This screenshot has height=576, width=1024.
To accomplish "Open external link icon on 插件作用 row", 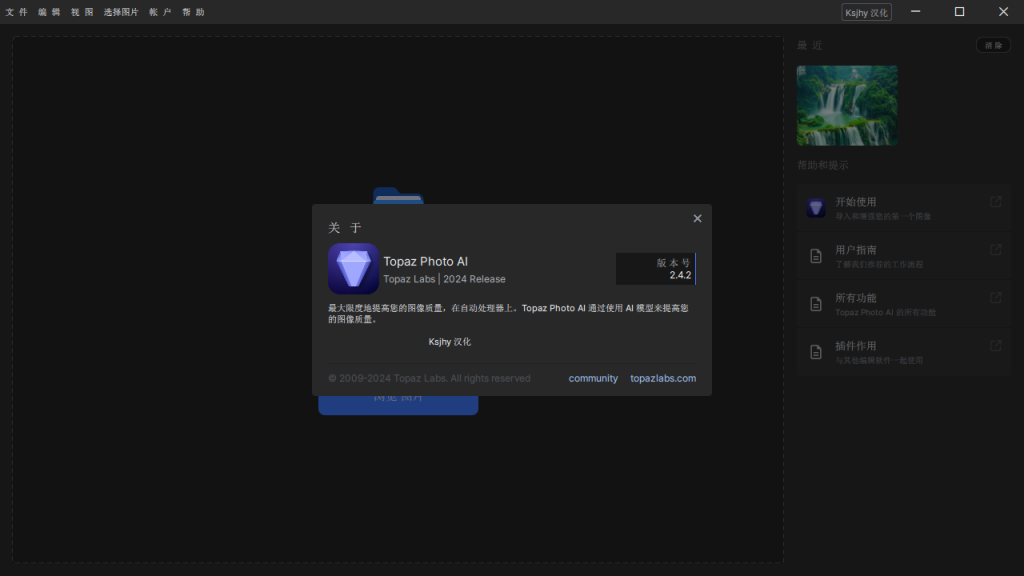I will pyautogui.click(x=995, y=346).
